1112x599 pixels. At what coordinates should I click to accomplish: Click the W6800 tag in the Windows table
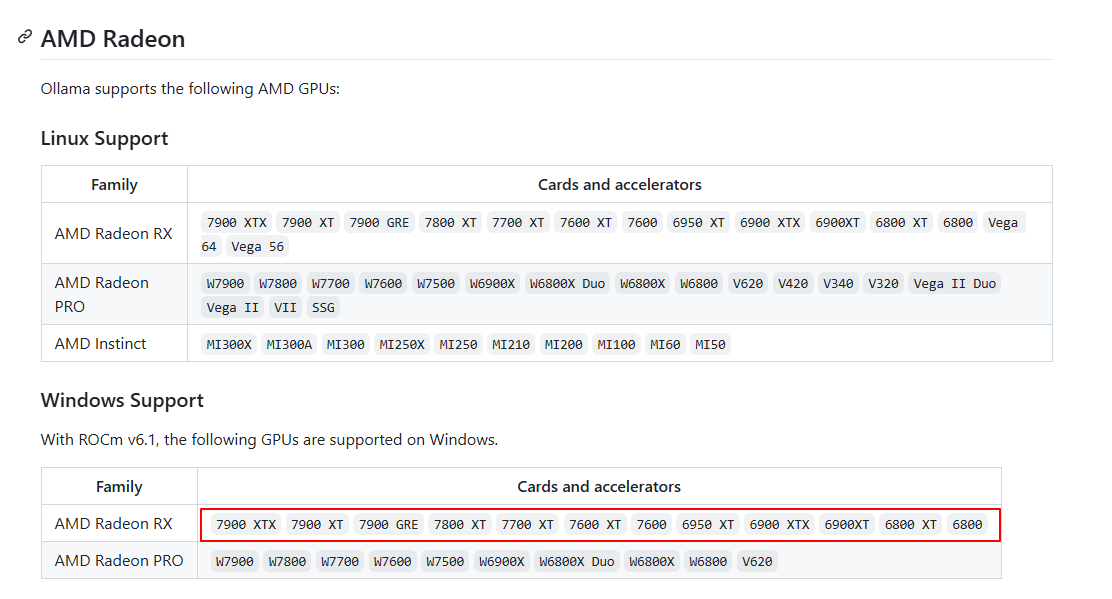[x=708, y=561]
